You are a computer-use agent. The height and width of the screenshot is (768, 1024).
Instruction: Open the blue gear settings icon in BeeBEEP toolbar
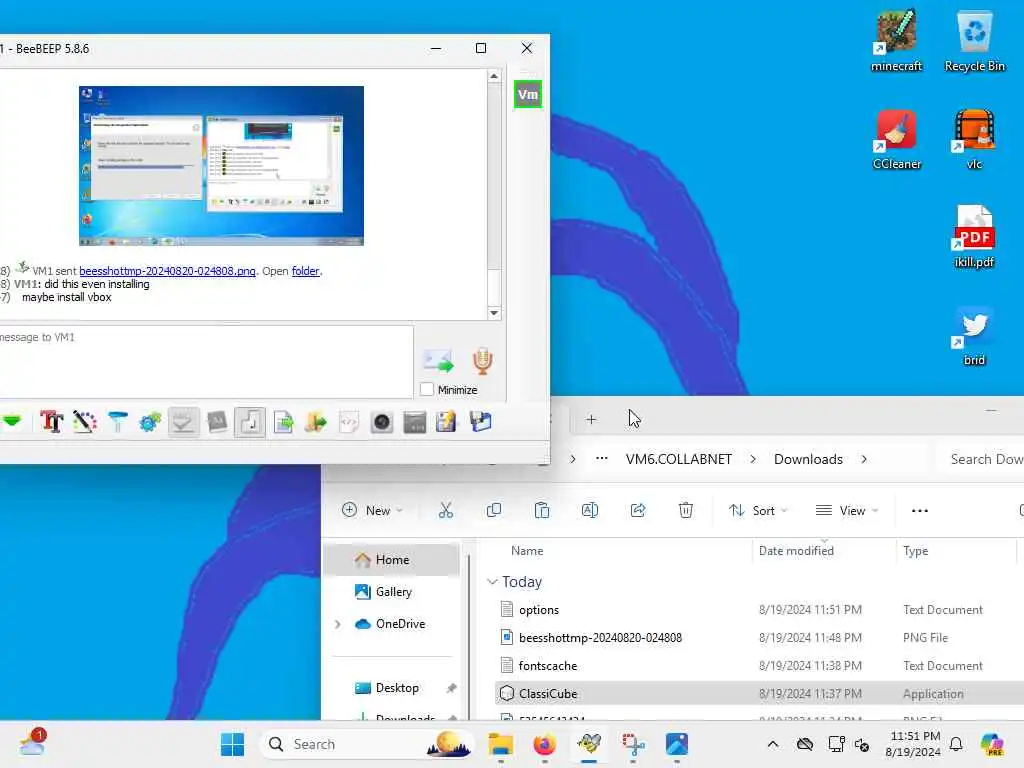point(150,422)
